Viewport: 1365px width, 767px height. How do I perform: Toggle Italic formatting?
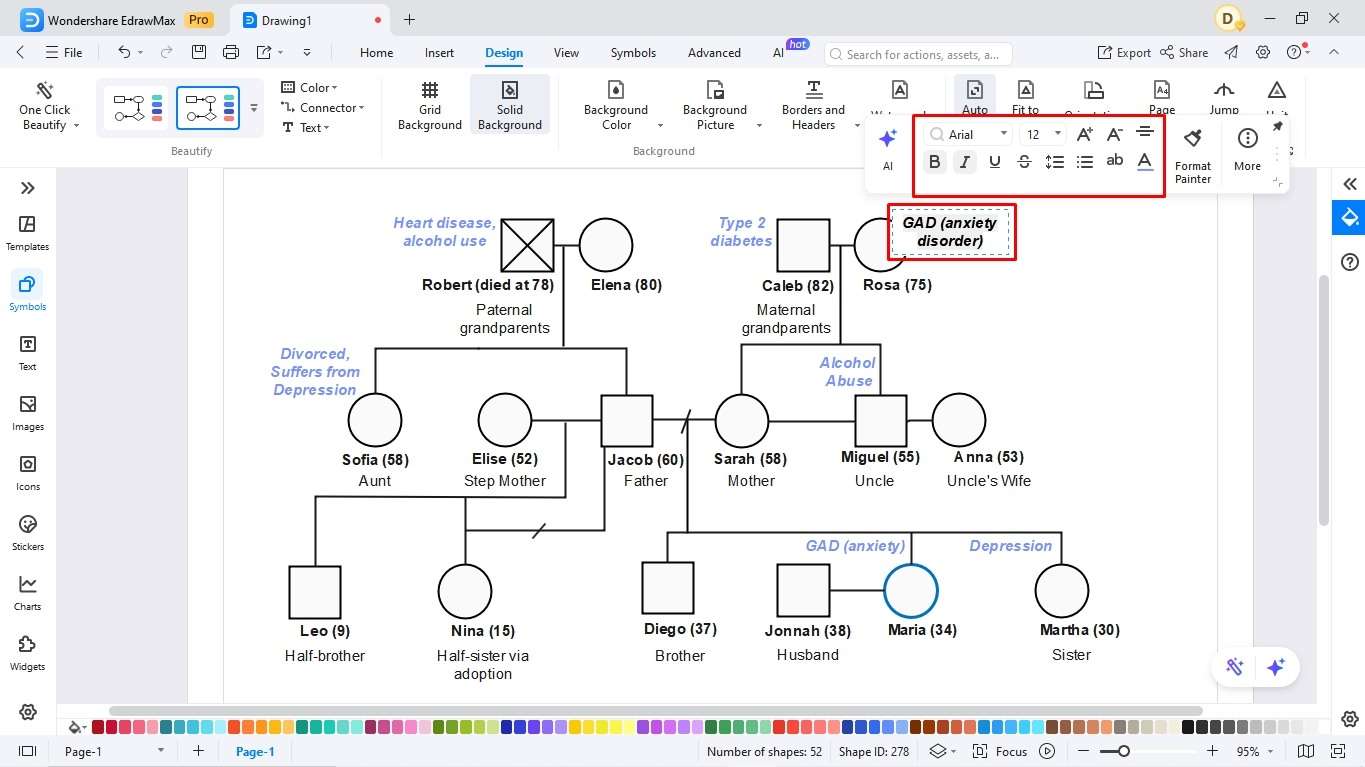coord(964,162)
